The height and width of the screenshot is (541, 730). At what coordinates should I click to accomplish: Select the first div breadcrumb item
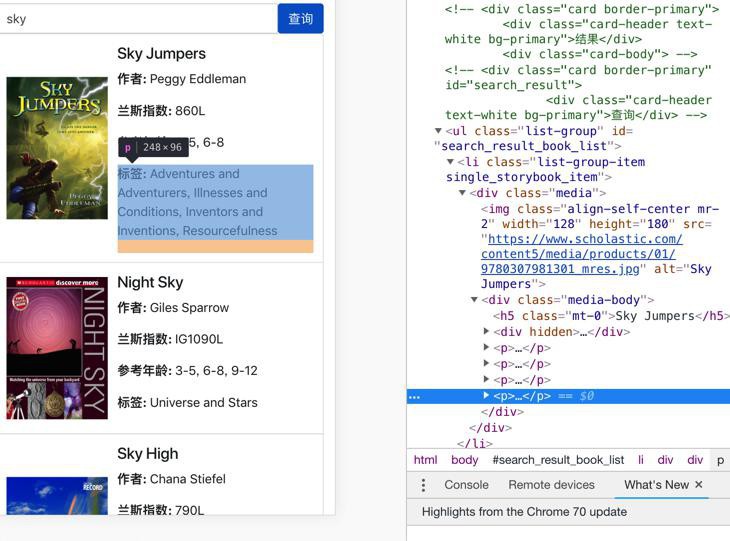(665, 460)
